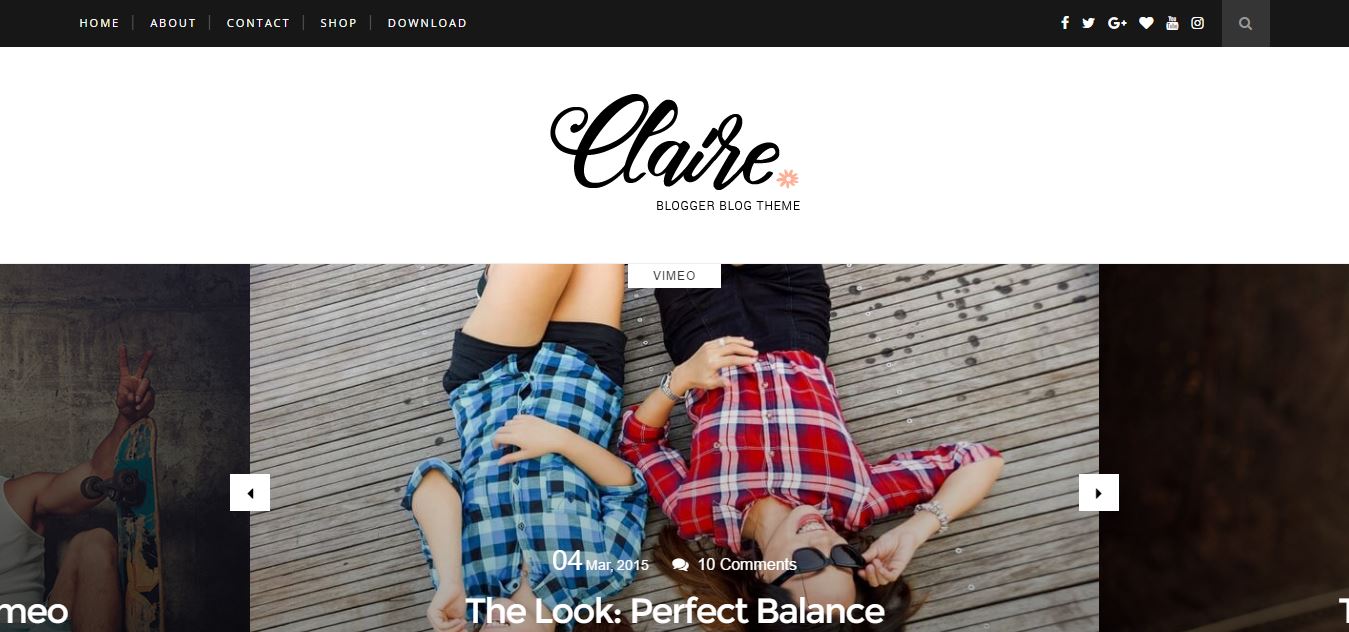
Task: Open post The Look: Perfect Balance
Action: (x=675, y=611)
